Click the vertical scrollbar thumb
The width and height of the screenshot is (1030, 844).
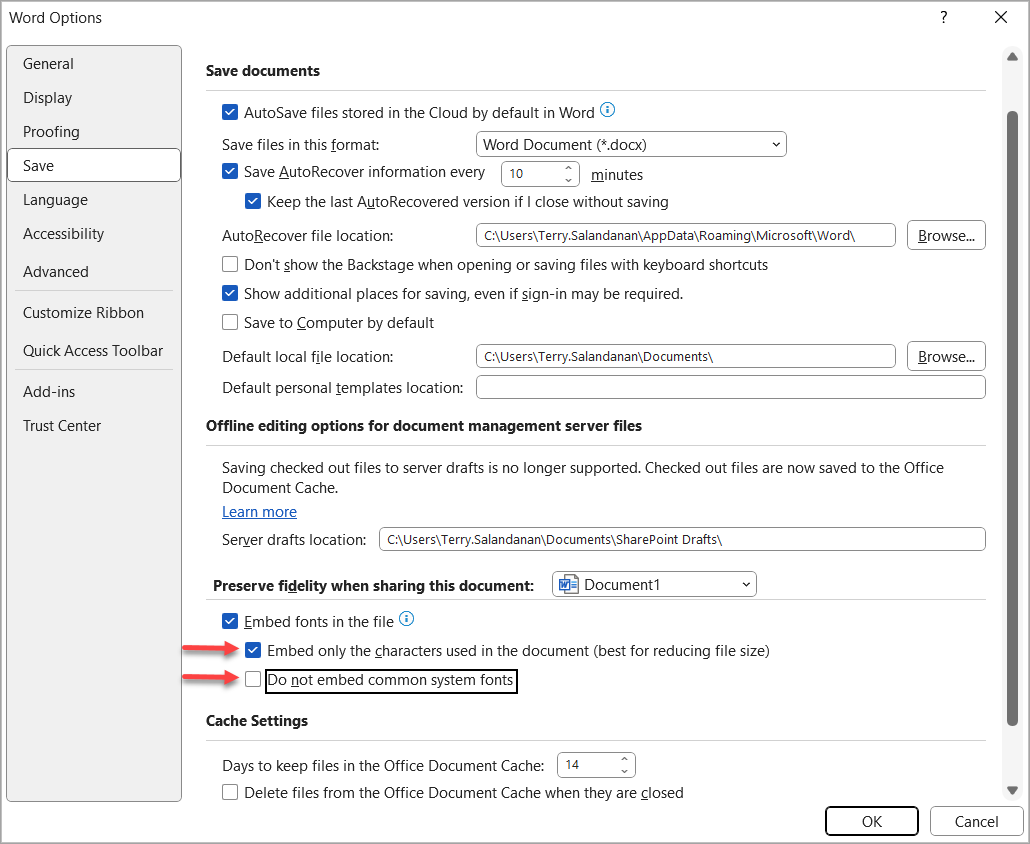point(1012,419)
